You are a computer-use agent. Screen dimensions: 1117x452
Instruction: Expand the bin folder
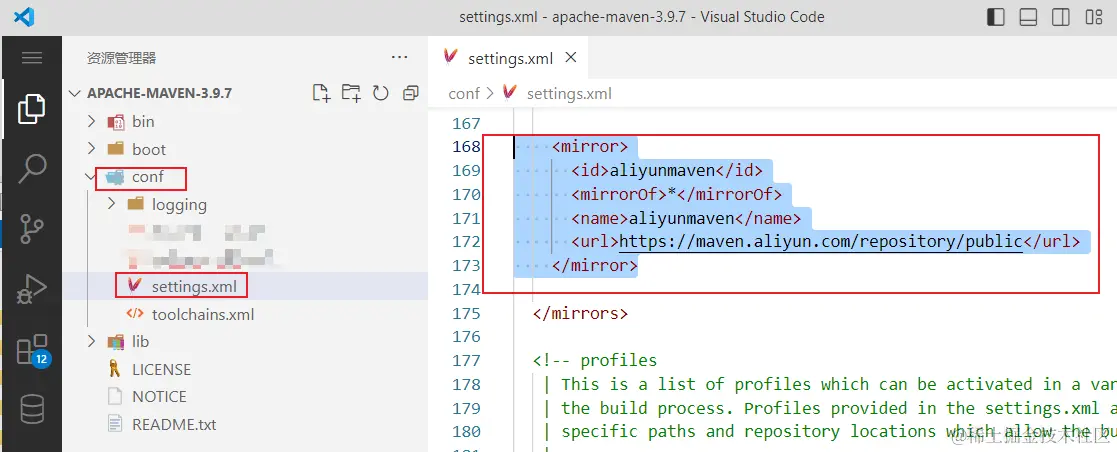point(91,121)
